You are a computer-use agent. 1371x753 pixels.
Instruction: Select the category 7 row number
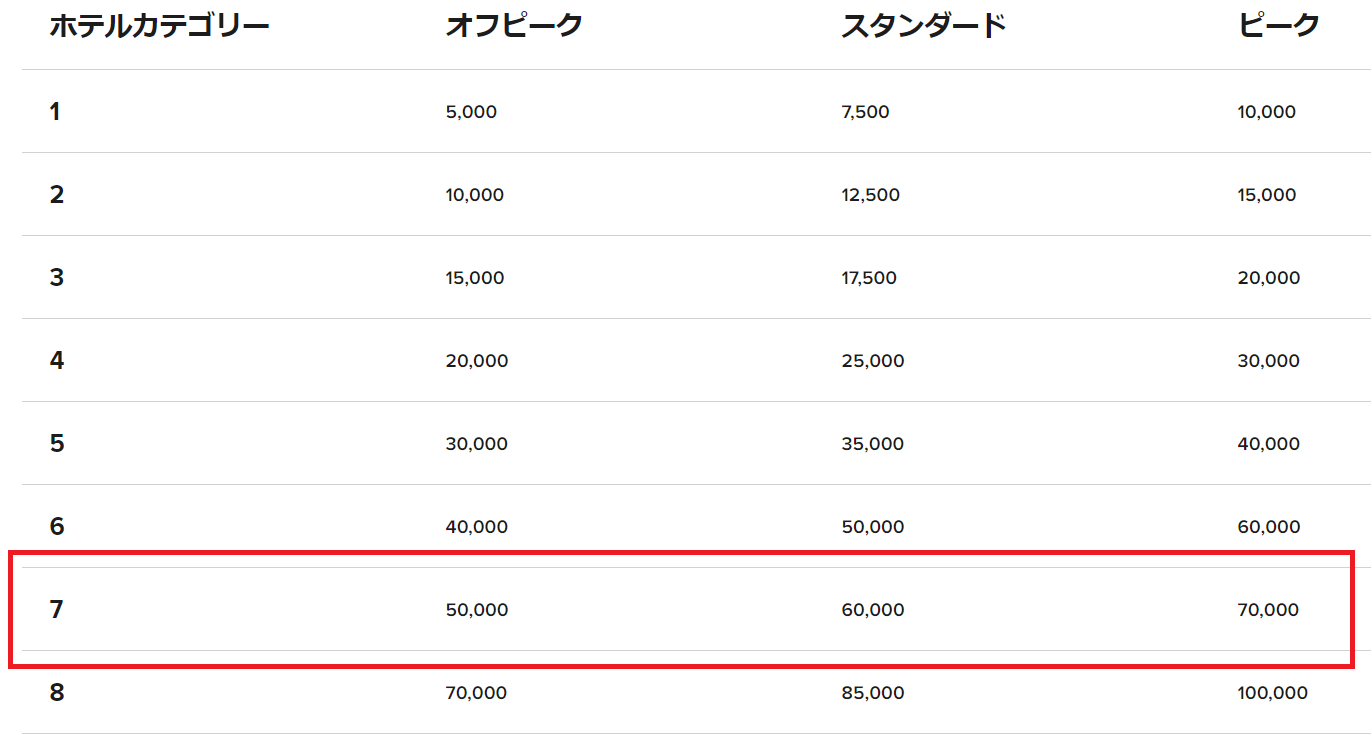56,609
